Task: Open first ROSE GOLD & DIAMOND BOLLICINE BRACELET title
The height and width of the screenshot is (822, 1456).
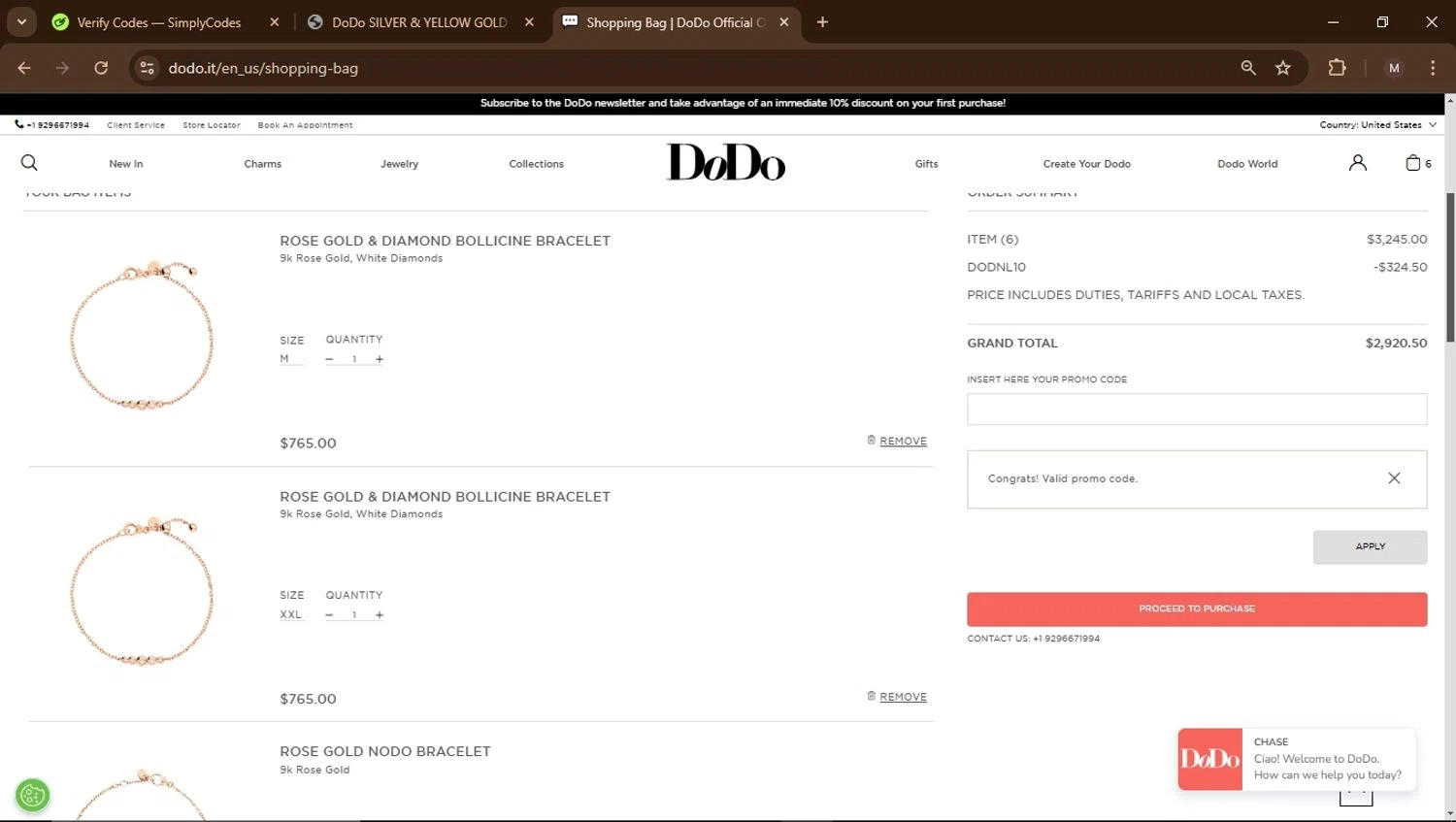Action: [445, 241]
